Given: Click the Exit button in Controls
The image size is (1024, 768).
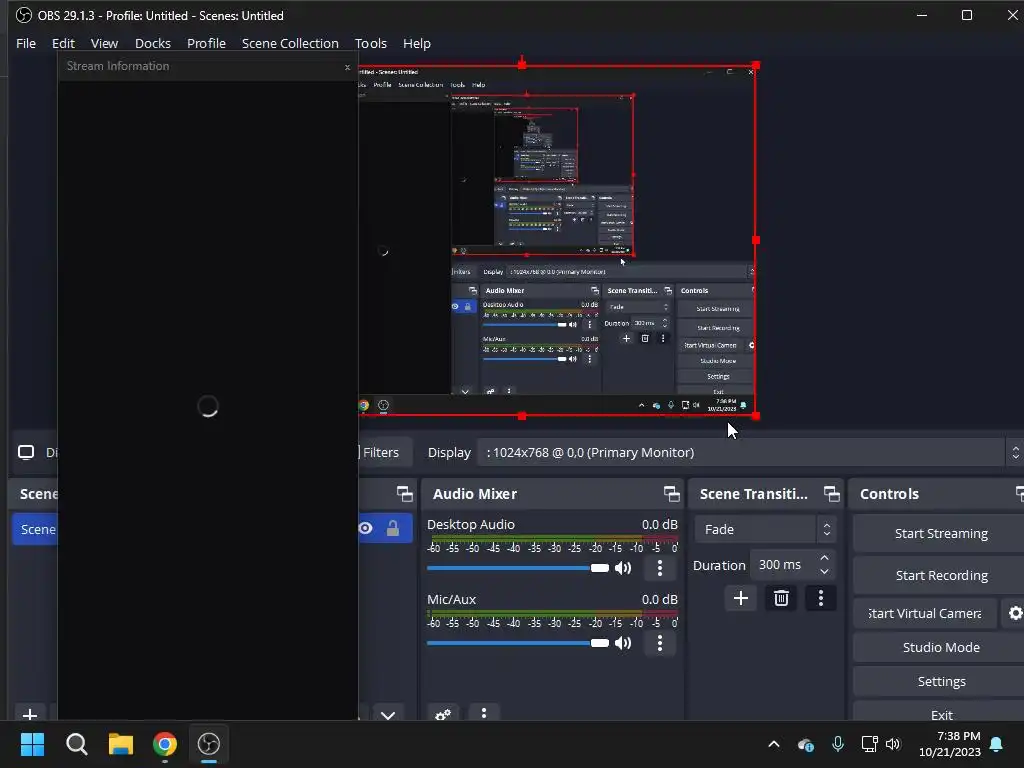Looking at the screenshot, I should (940, 713).
